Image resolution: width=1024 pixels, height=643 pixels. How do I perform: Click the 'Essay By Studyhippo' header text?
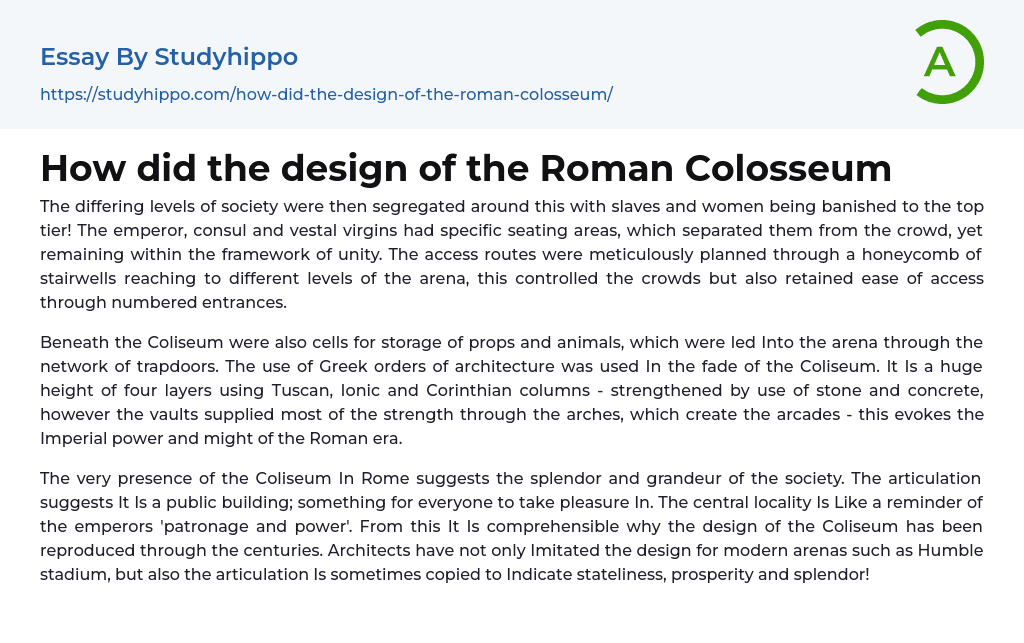169,57
